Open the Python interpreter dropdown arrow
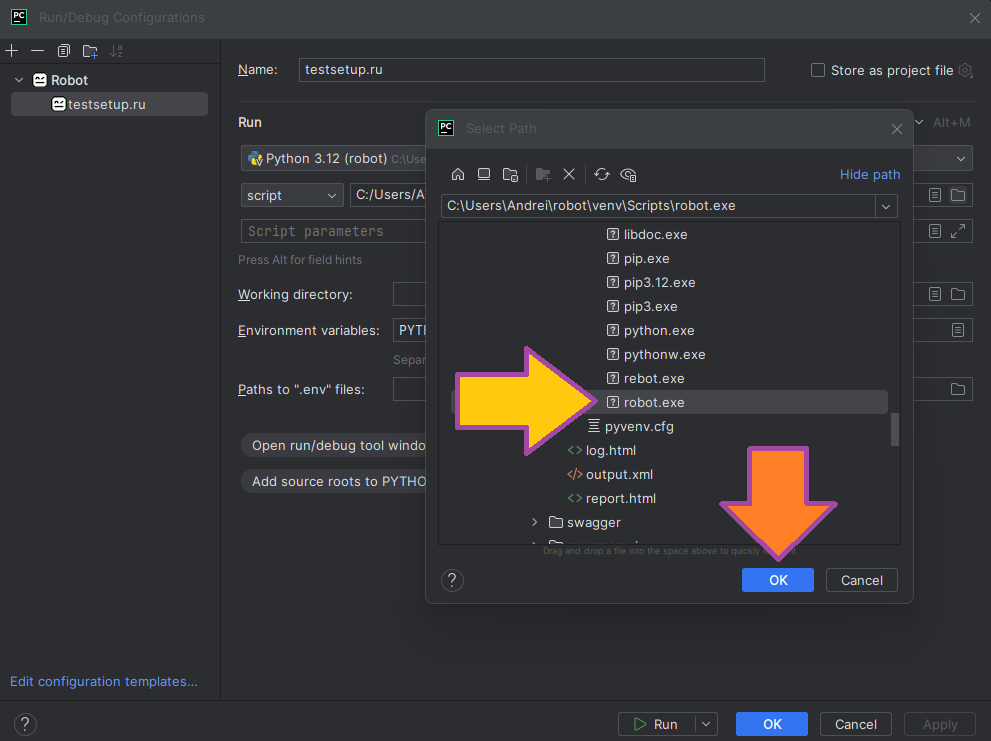The width and height of the screenshot is (991, 741). coord(961,159)
